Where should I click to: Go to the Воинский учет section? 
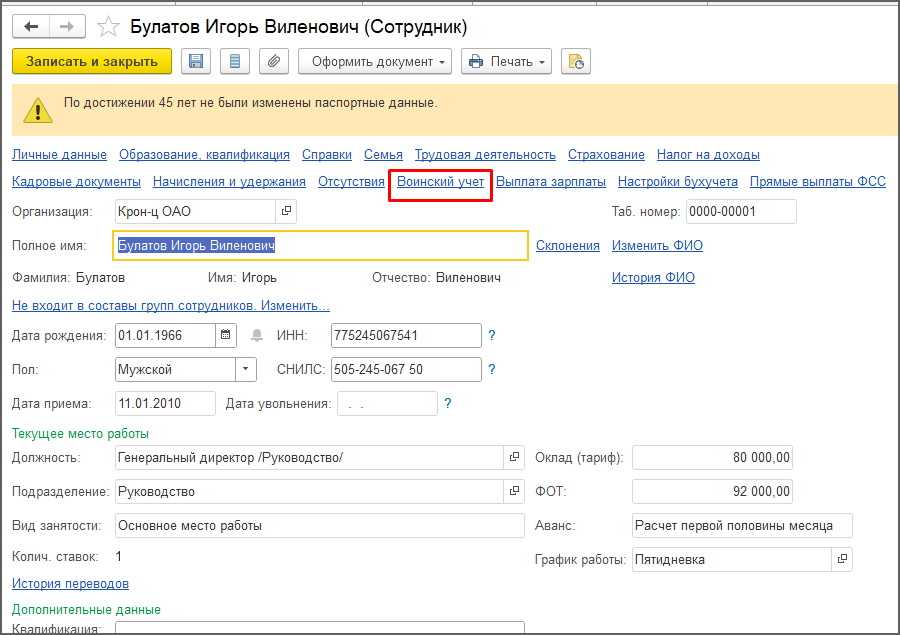point(440,182)
